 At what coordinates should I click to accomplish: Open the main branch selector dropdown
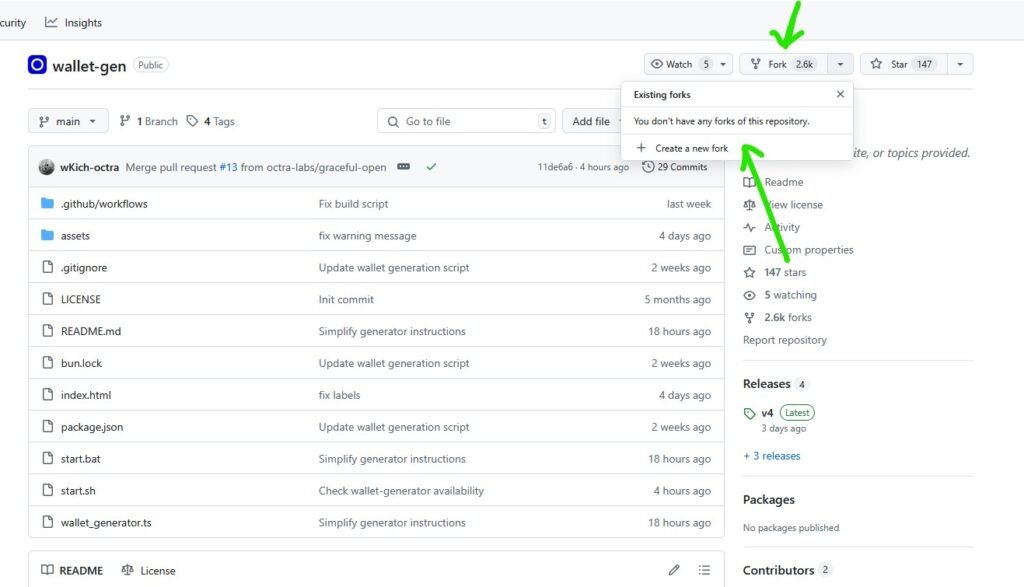(x=68, y=121)
